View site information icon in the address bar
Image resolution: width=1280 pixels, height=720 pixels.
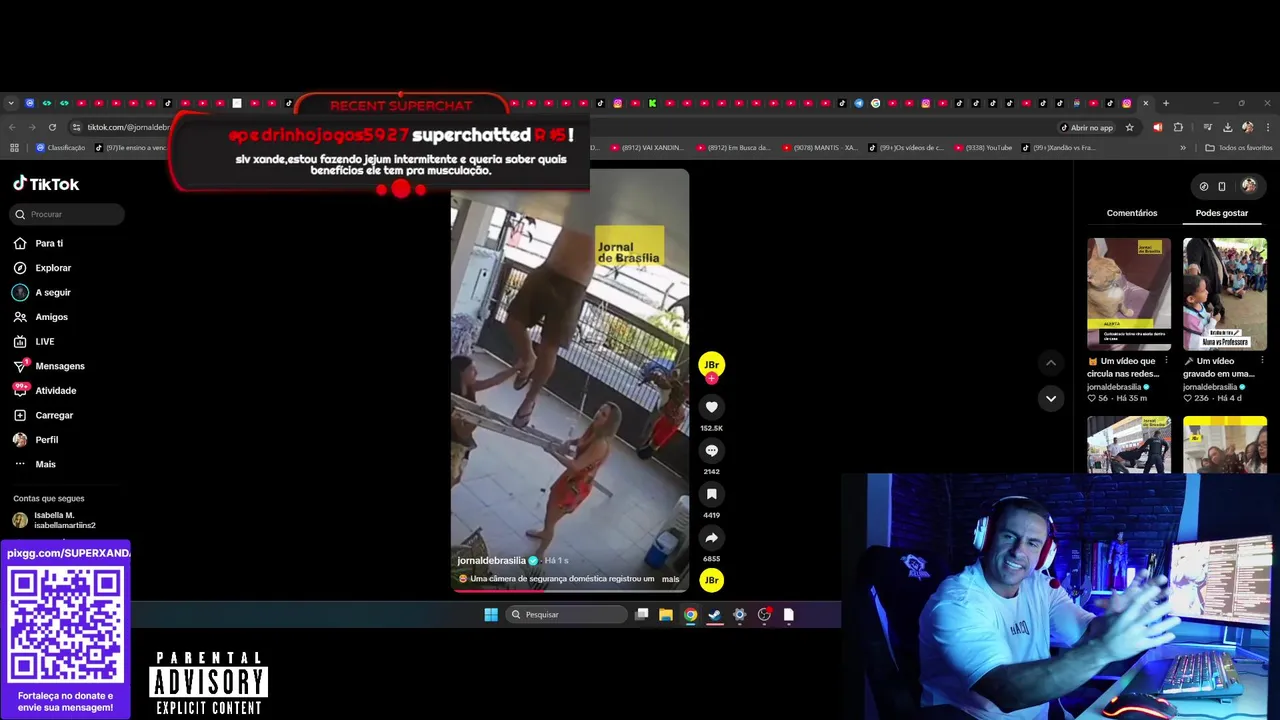tap(76, 127)
